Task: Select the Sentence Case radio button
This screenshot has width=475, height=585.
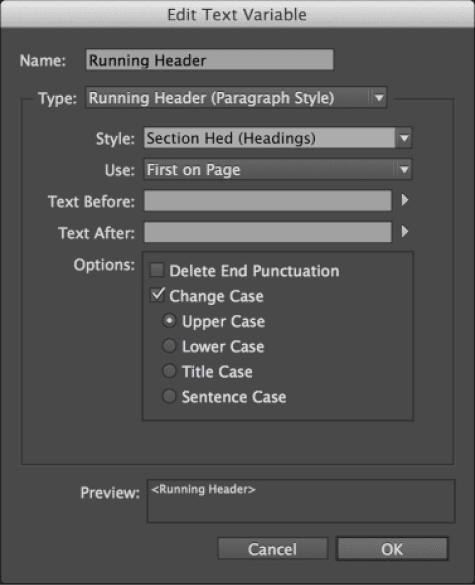Action: click(169, 396)
